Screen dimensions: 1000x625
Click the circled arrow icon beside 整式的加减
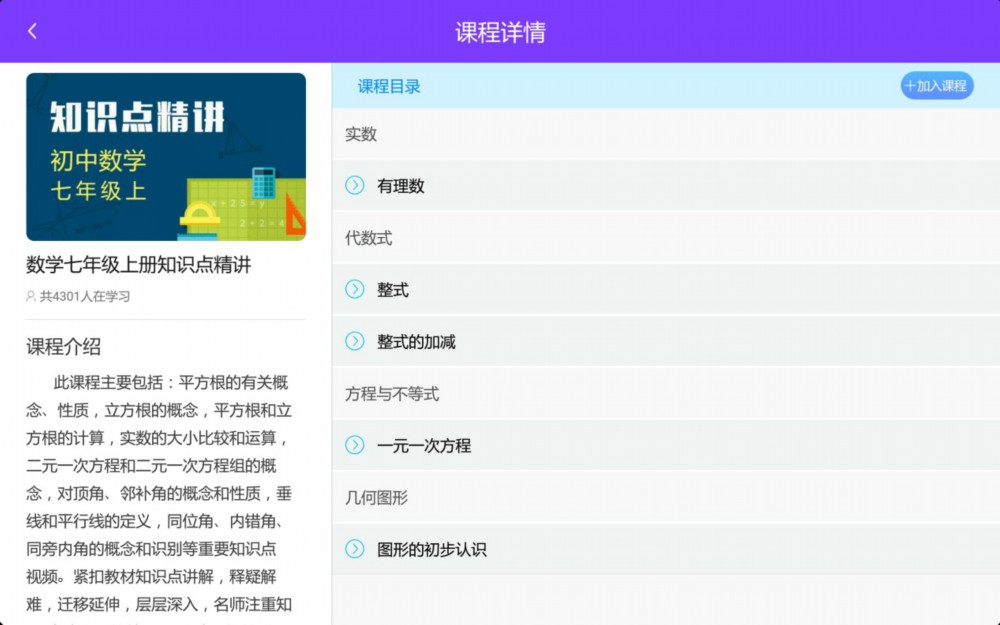click(354, 341)
